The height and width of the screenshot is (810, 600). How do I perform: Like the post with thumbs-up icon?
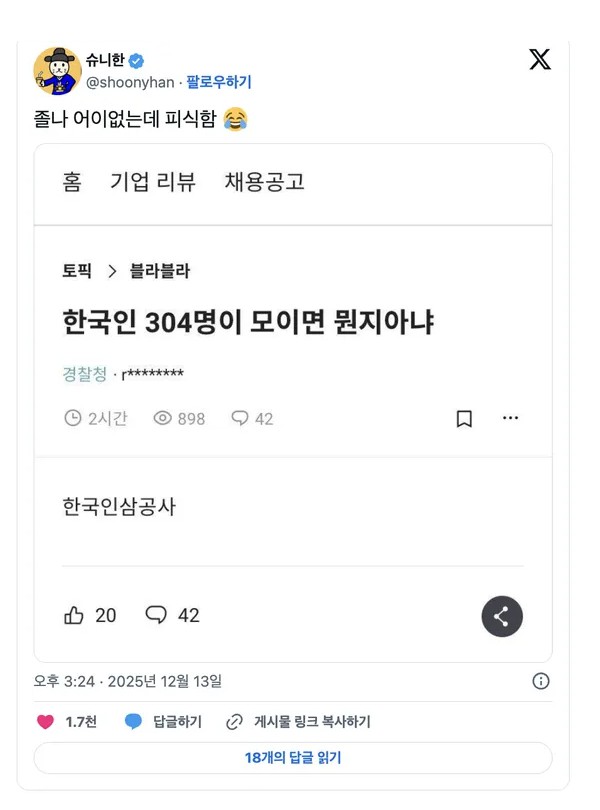[x=74, y=615]
